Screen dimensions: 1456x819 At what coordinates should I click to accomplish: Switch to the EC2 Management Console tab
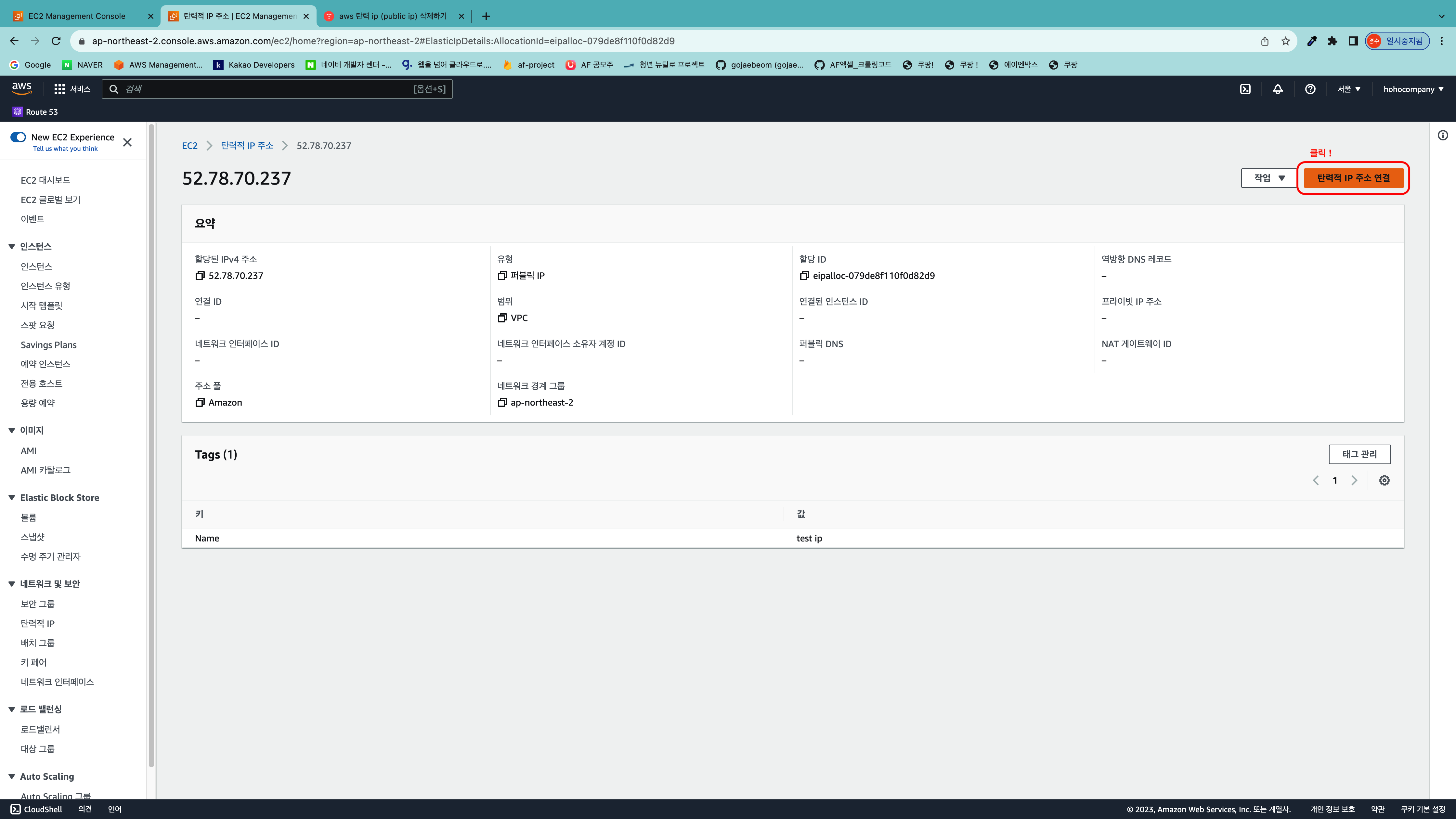pyautogui.click(x=77, y=16)
